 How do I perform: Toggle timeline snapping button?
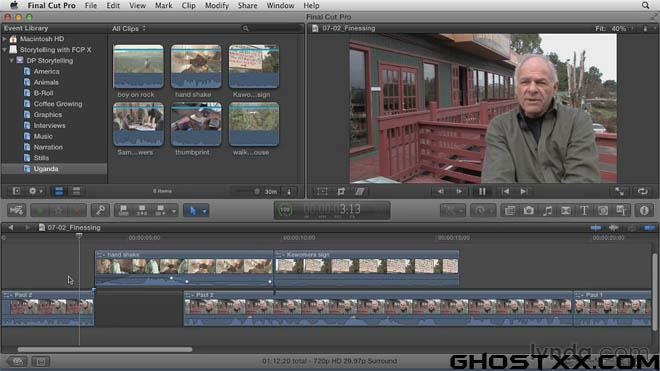coord(649,228)
